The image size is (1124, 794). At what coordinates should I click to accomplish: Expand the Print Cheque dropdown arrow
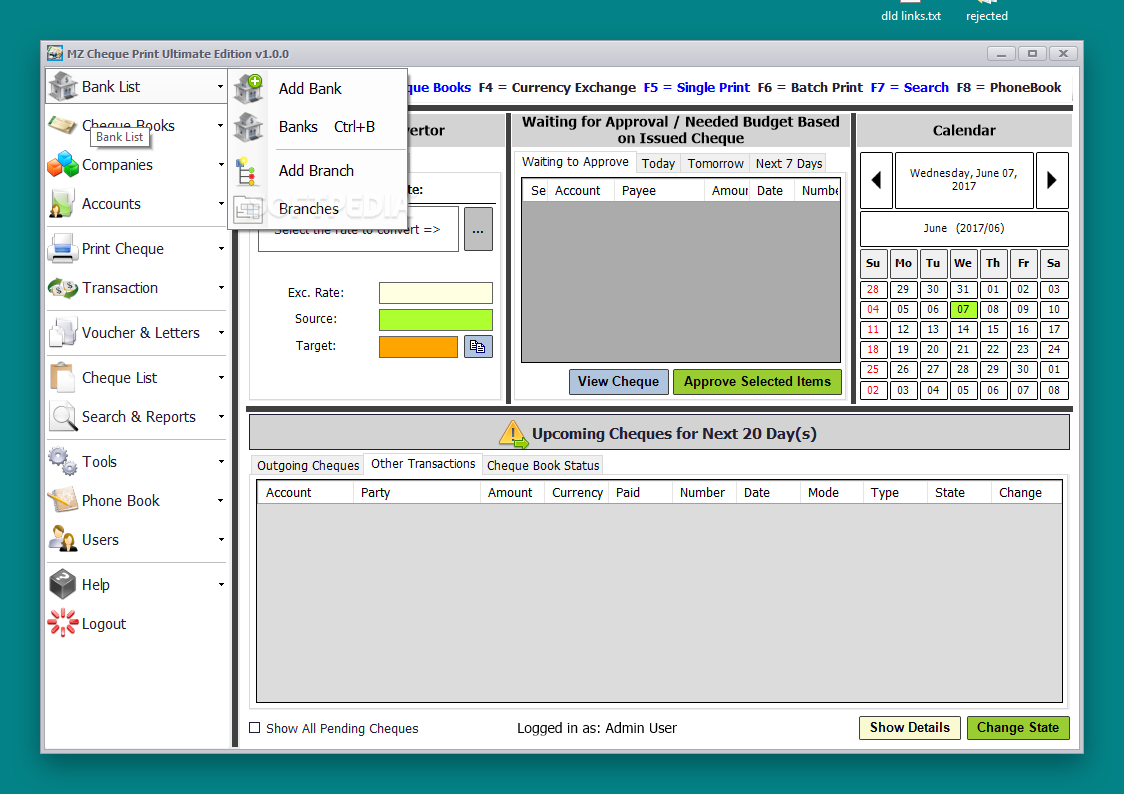221,249
